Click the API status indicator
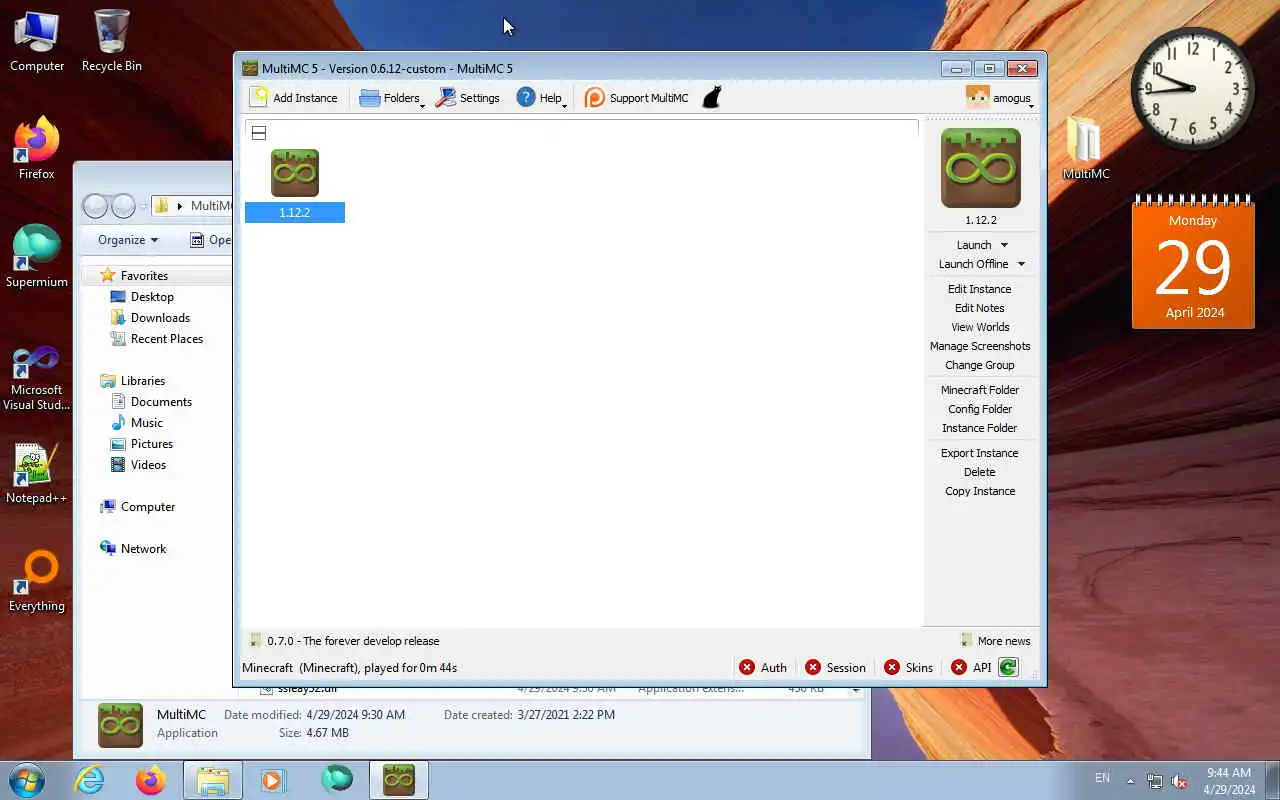The image size is (1280, 800). pyautogui.click(x=971, y=668)
